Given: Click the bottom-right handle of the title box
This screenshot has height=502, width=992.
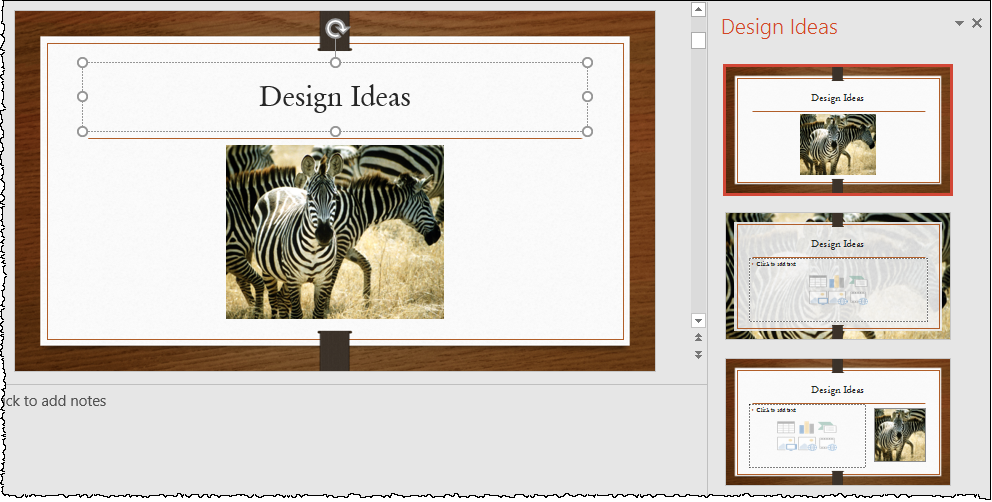Looking at the screenshot, I should [587, 131].
